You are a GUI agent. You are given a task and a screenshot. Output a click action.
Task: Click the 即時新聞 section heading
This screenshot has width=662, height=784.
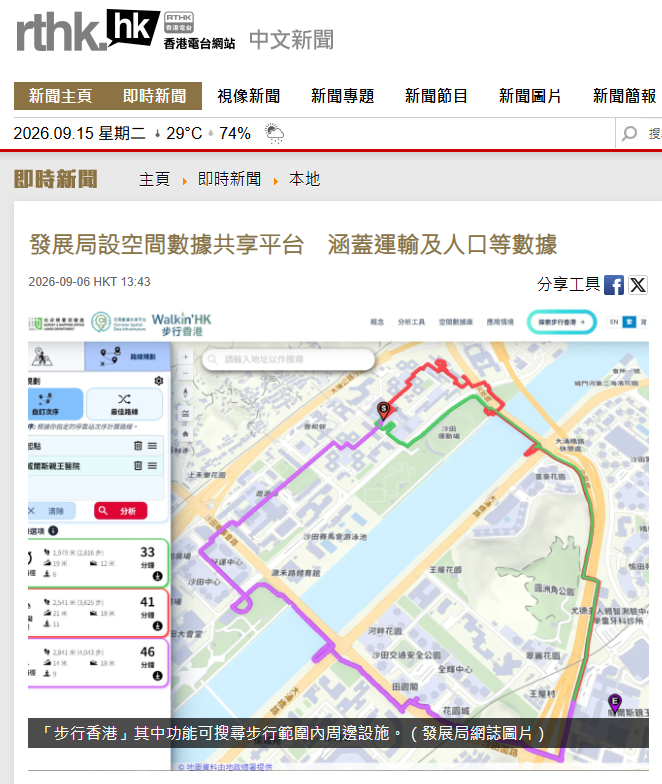56,179
